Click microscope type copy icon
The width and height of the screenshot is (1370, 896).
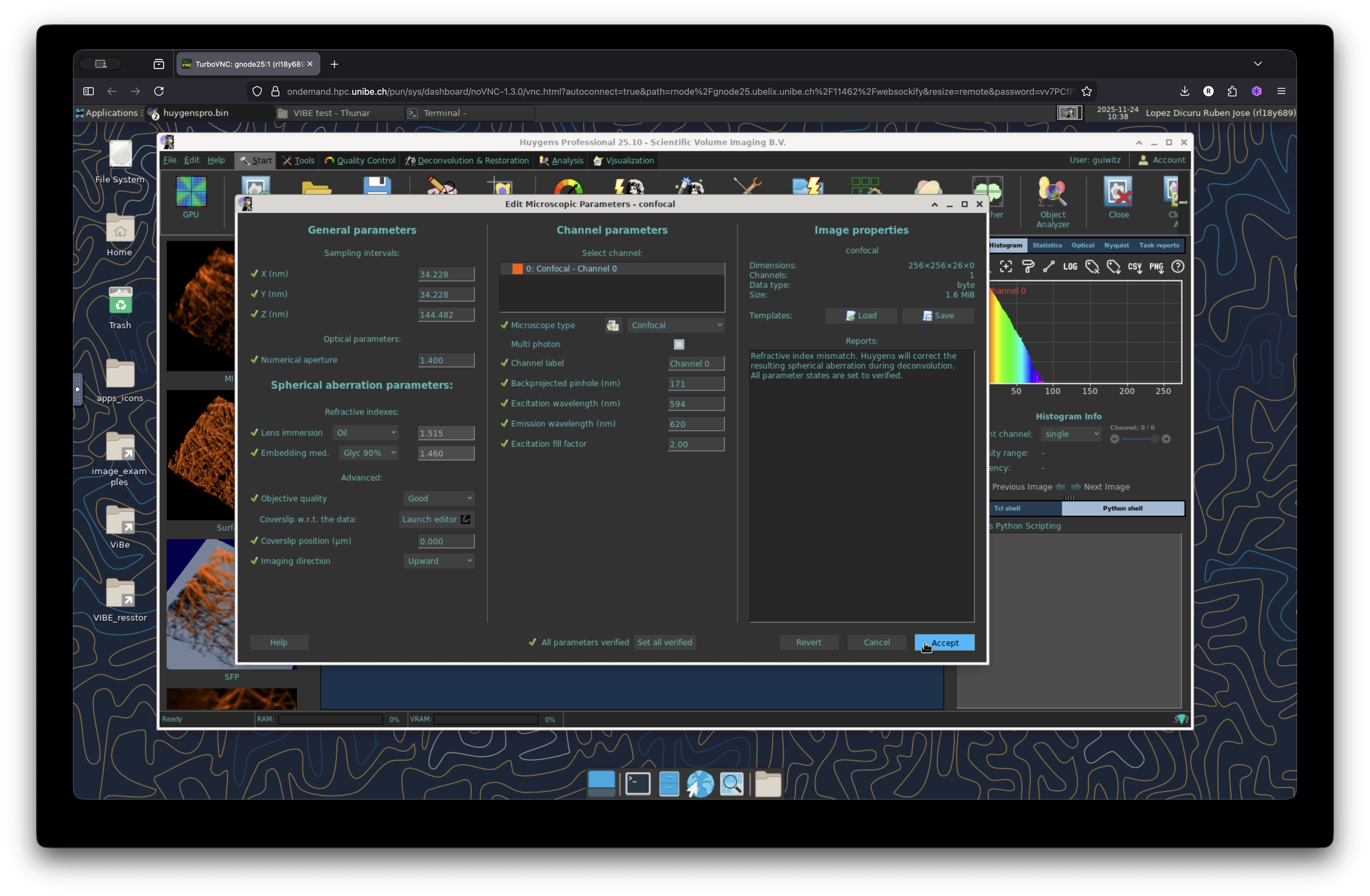612,326
